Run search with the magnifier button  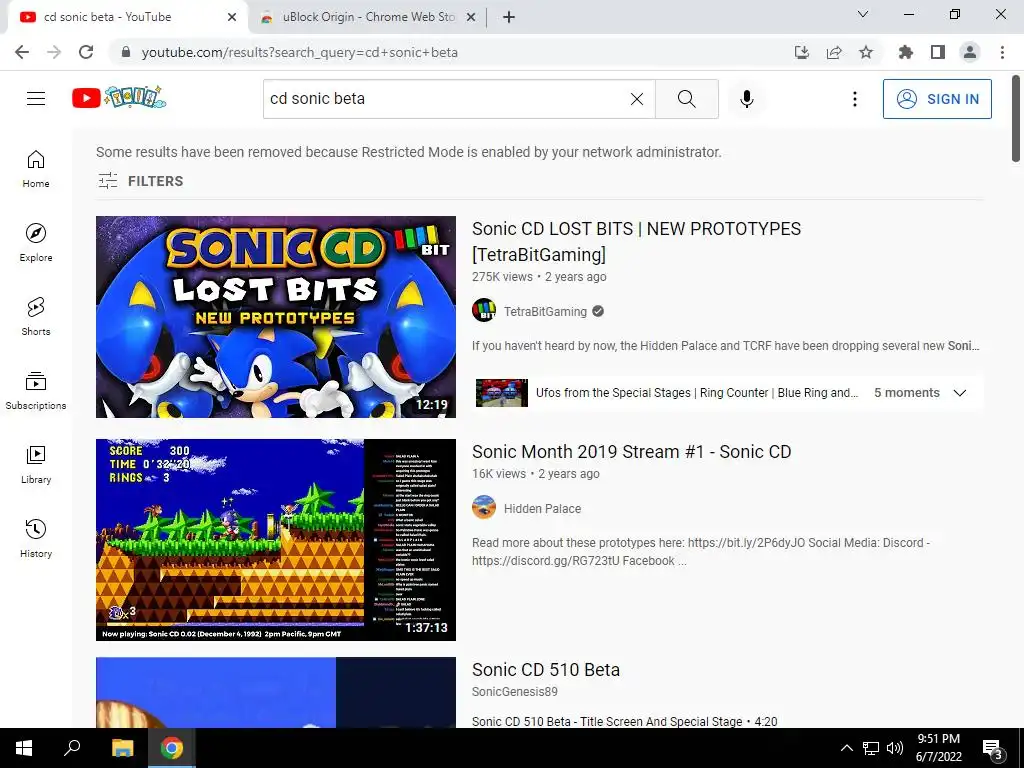coord(686,99)
